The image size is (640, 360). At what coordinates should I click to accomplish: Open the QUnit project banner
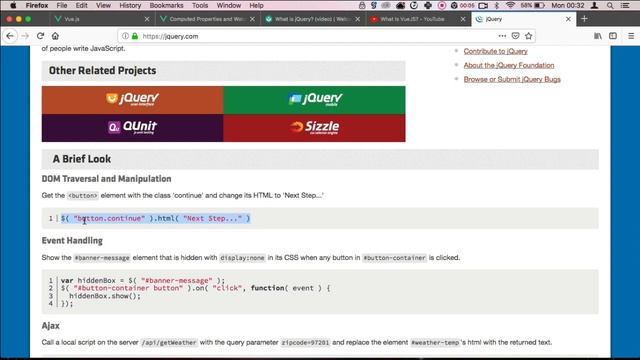(132, 128)
